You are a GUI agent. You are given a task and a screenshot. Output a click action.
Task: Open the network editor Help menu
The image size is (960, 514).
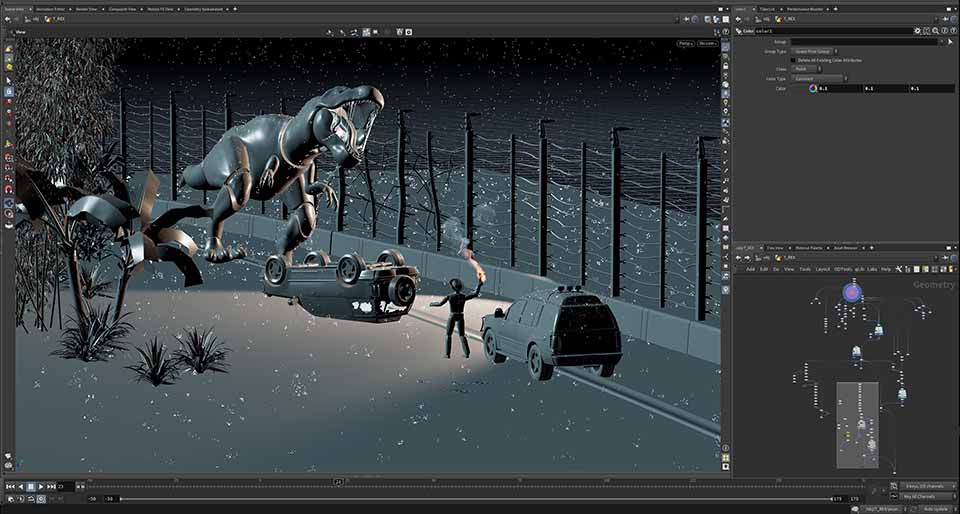coord(885,269)
